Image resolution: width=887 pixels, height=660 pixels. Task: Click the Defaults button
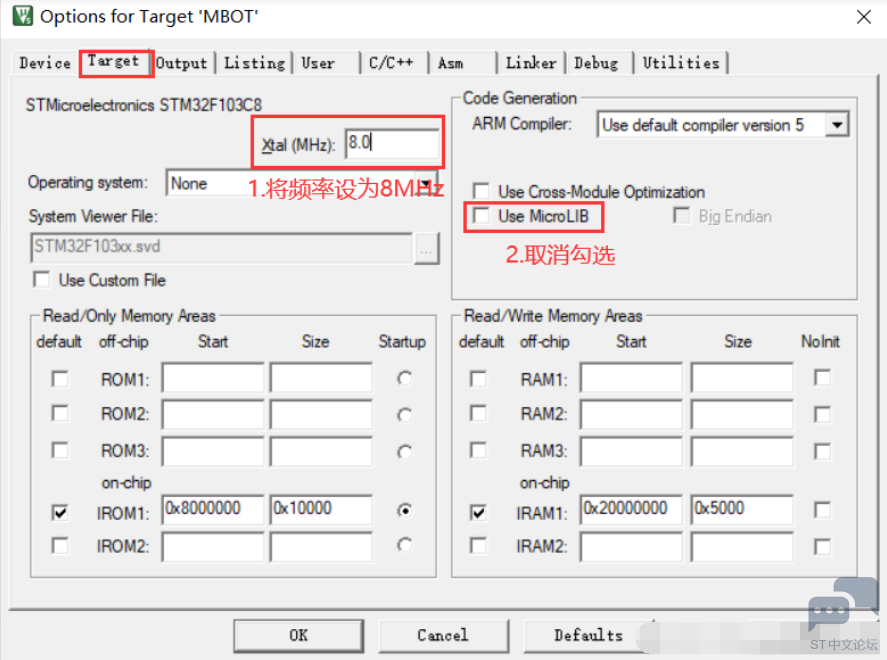(x=588, y=636)
